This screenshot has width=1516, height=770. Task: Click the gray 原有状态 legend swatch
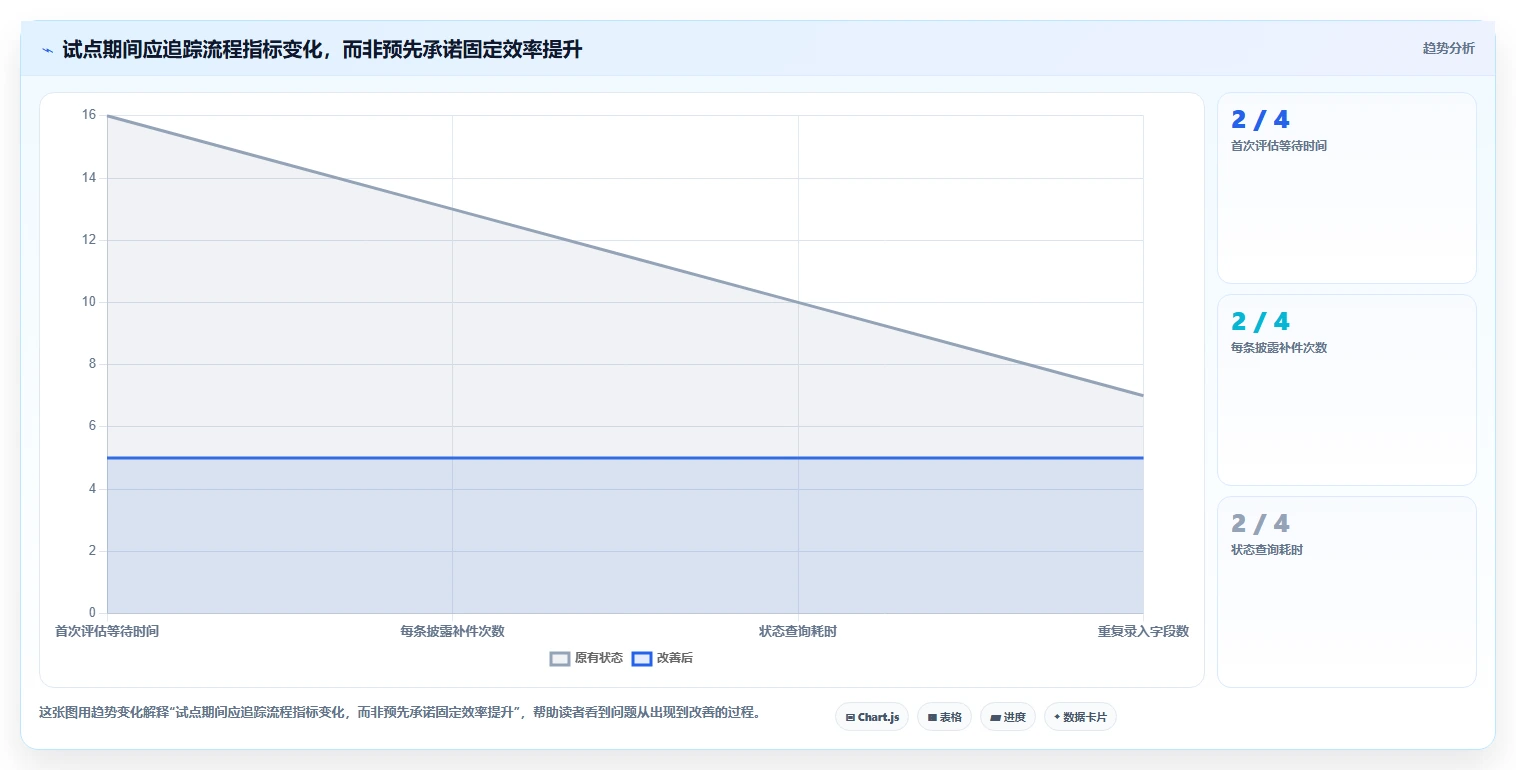(x=560, y=658)
